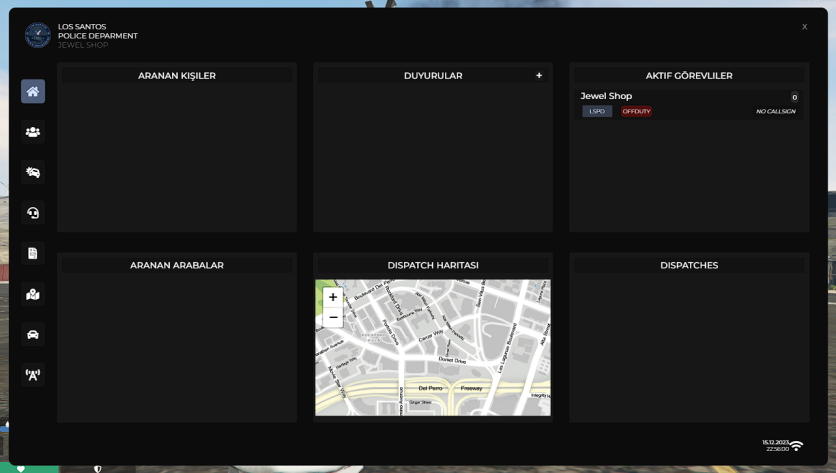The image size is (836, 473).
Task: Click the OFFDUTY status badge
Action: (636, 111)
